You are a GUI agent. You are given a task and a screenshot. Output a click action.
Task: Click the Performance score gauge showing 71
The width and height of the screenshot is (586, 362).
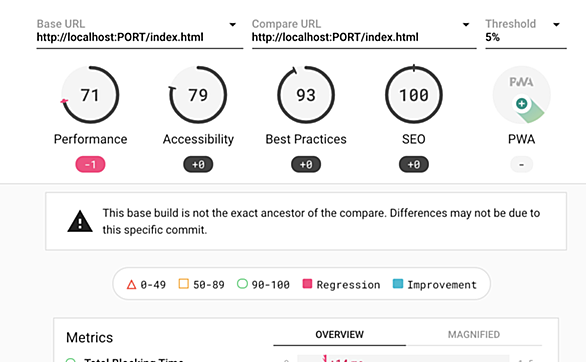[90, 95]
